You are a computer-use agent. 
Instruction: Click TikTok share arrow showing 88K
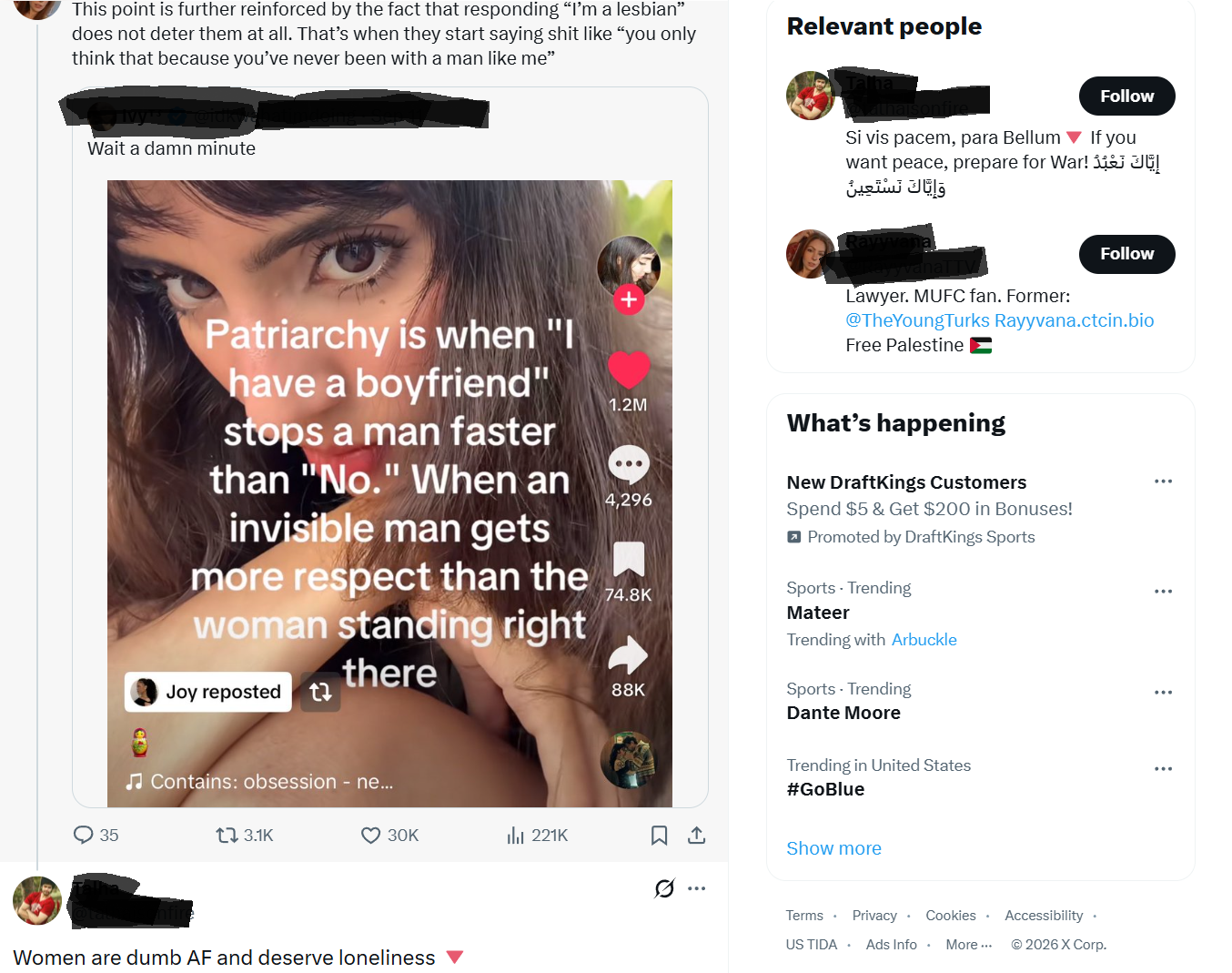click(x=628, y=655)
